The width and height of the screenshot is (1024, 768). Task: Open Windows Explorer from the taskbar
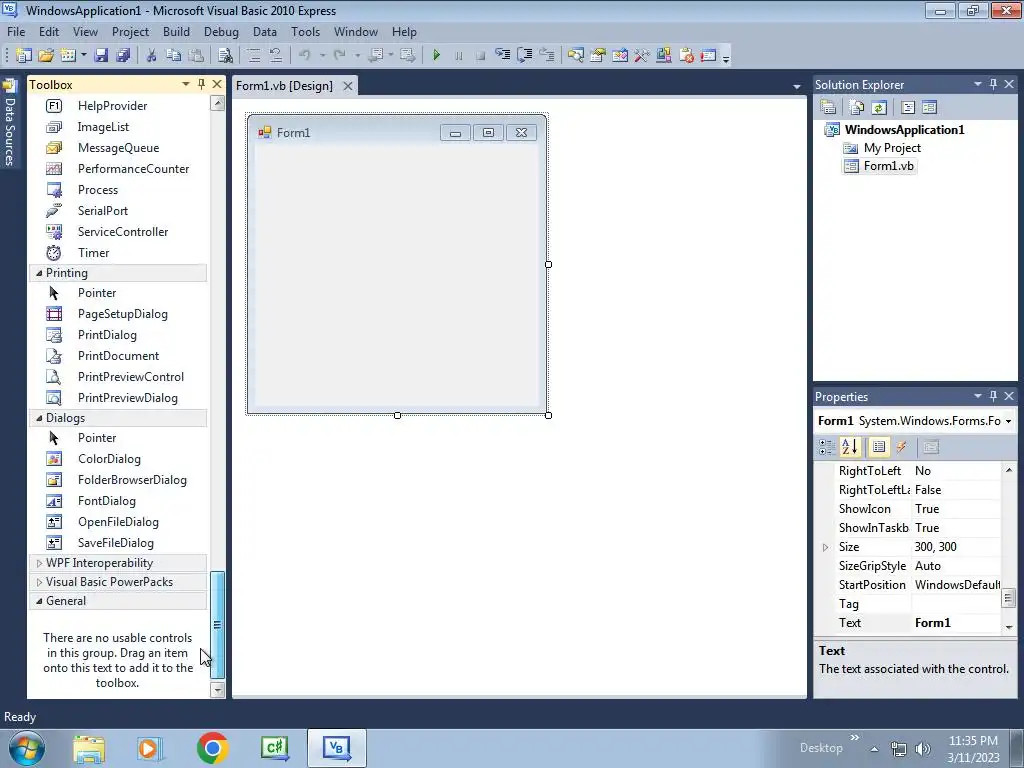pos(89,748)
